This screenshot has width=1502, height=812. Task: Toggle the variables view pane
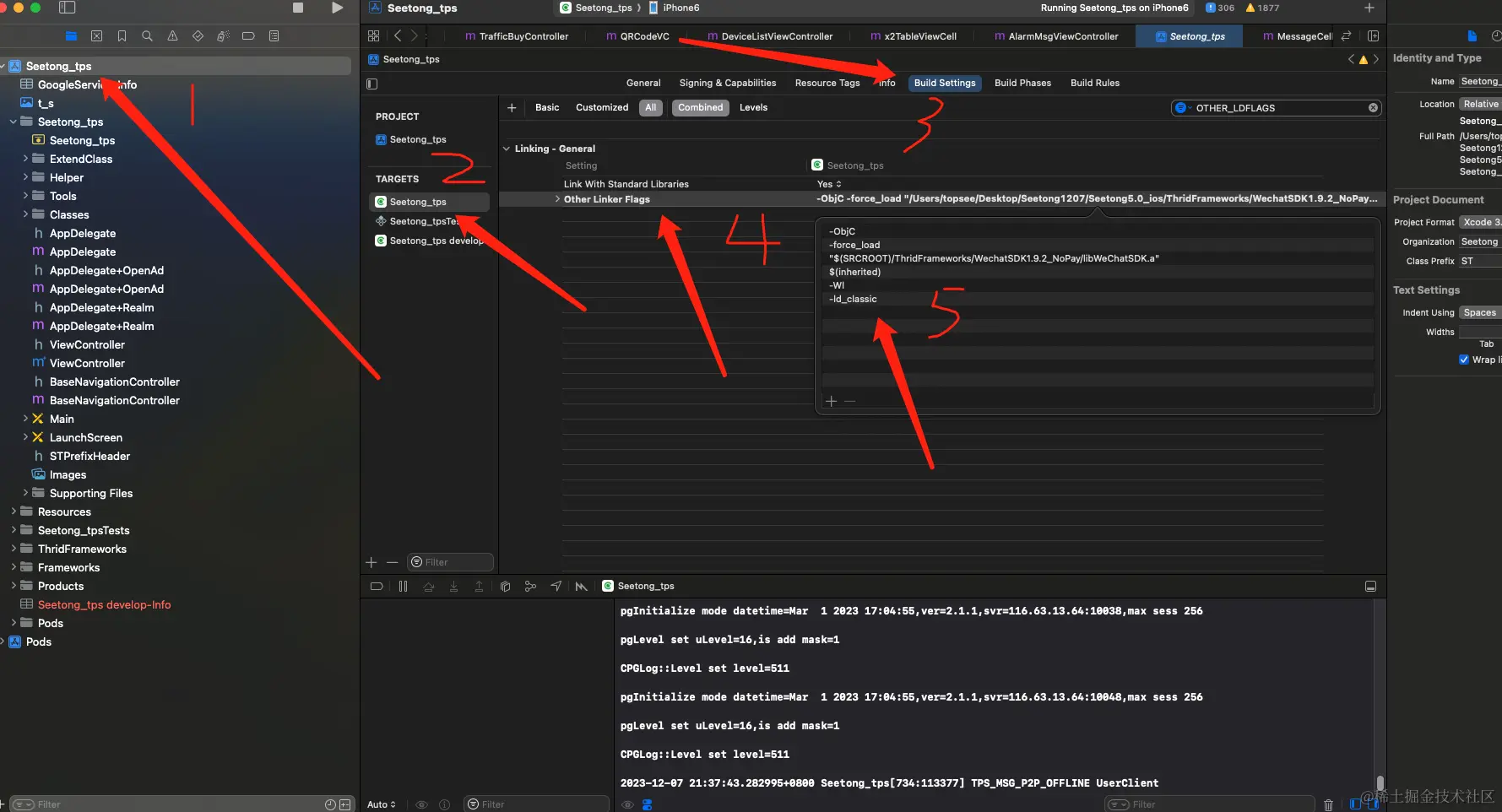tap(1356, 804)
